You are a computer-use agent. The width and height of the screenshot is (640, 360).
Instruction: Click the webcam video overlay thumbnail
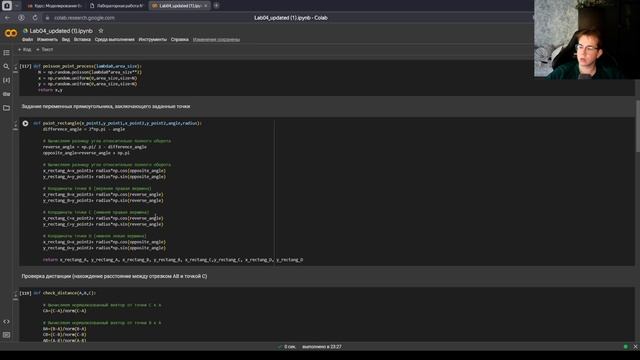point(587,39)
